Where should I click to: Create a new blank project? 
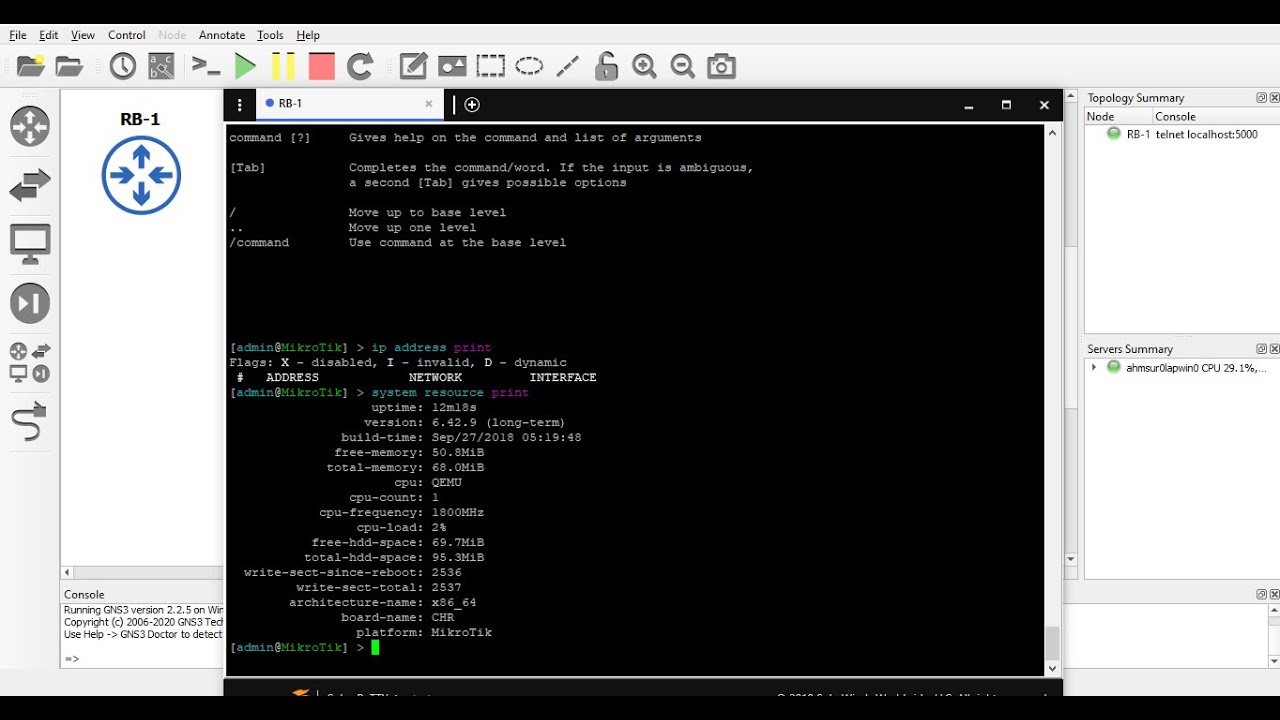(31, 67)
